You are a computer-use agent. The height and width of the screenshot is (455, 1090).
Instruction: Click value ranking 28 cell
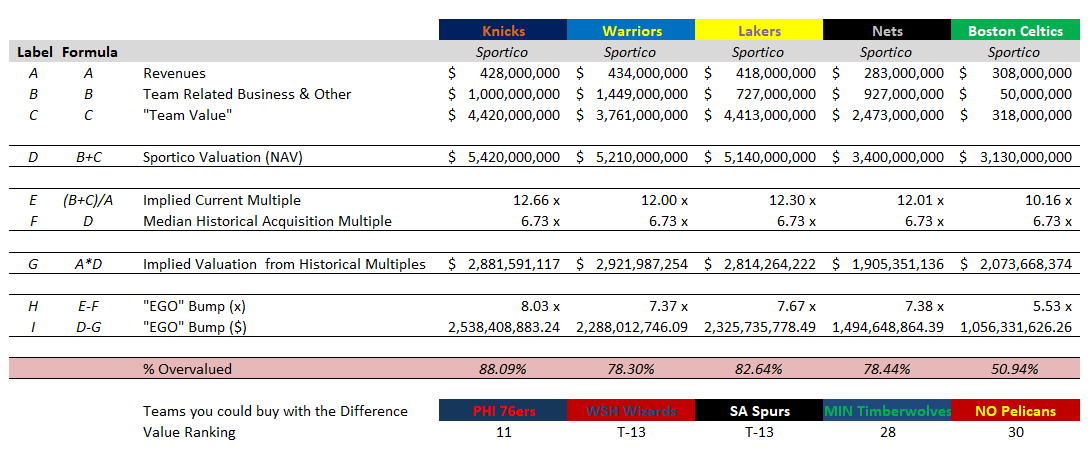[x=886, y=432]
